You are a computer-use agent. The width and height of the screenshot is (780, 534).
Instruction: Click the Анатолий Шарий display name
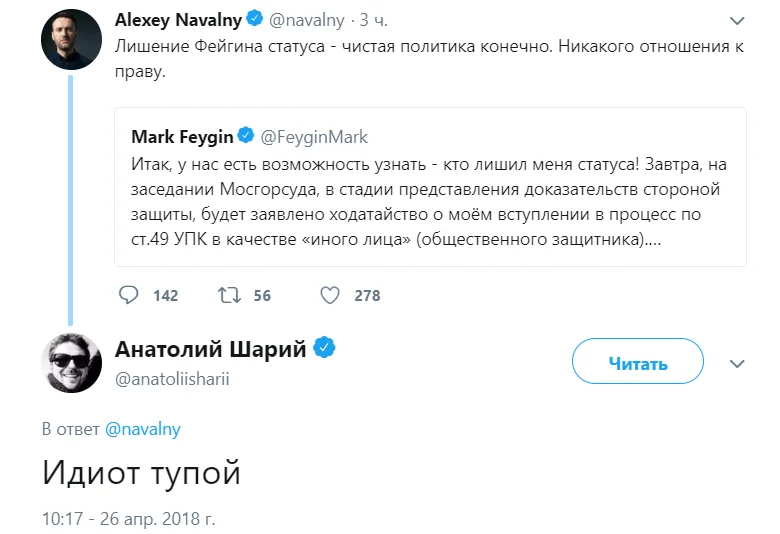212,348
